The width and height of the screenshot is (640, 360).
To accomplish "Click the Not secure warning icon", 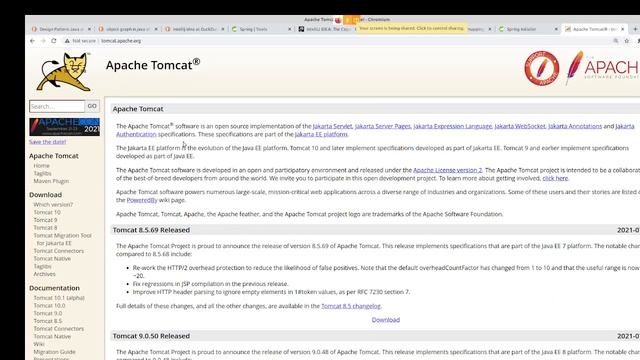I will [67, 41].
